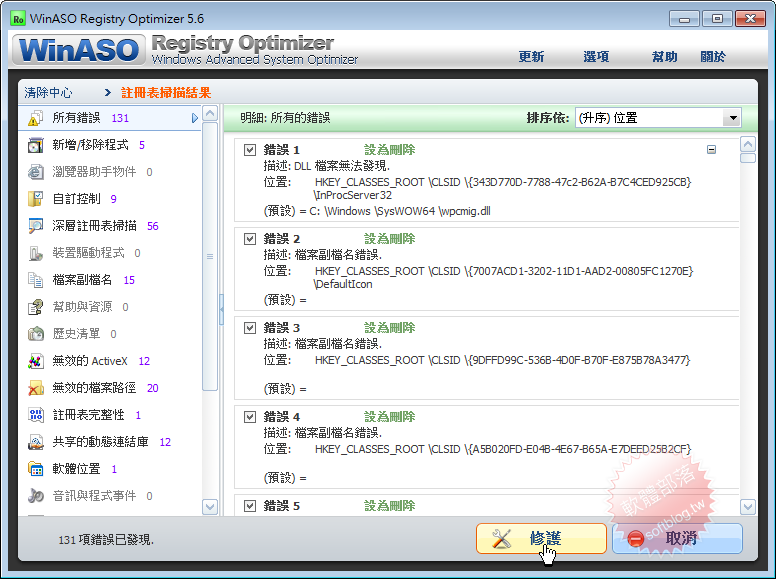Viewport: 776px width, 579px height.
Task: Click 設為刪除 for 錯誤 5
Action: click(x=389, y=506)
